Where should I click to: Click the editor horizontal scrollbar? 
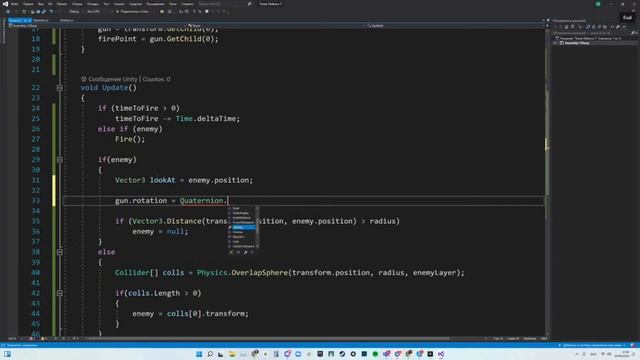(x=269, y=338)
